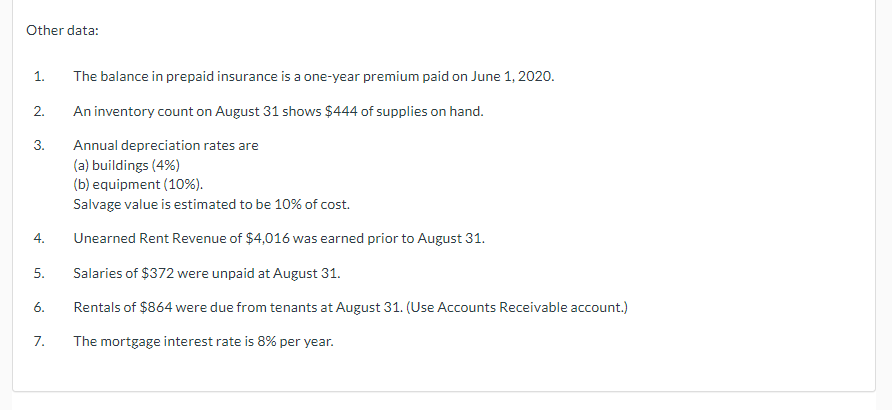Click the $864 rentals amount
The width and height of the screenshot is (892, 410).
pyautogui.click(x=156, y=308)
